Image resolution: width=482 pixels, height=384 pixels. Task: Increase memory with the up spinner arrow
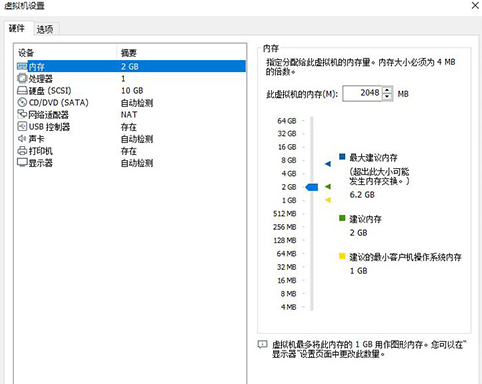387,90
